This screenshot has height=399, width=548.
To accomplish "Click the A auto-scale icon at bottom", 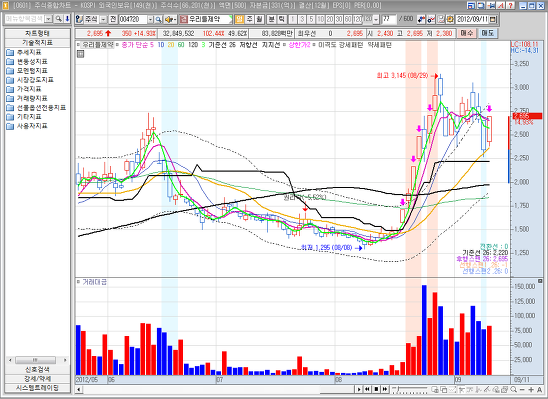I will click(540, 389).
